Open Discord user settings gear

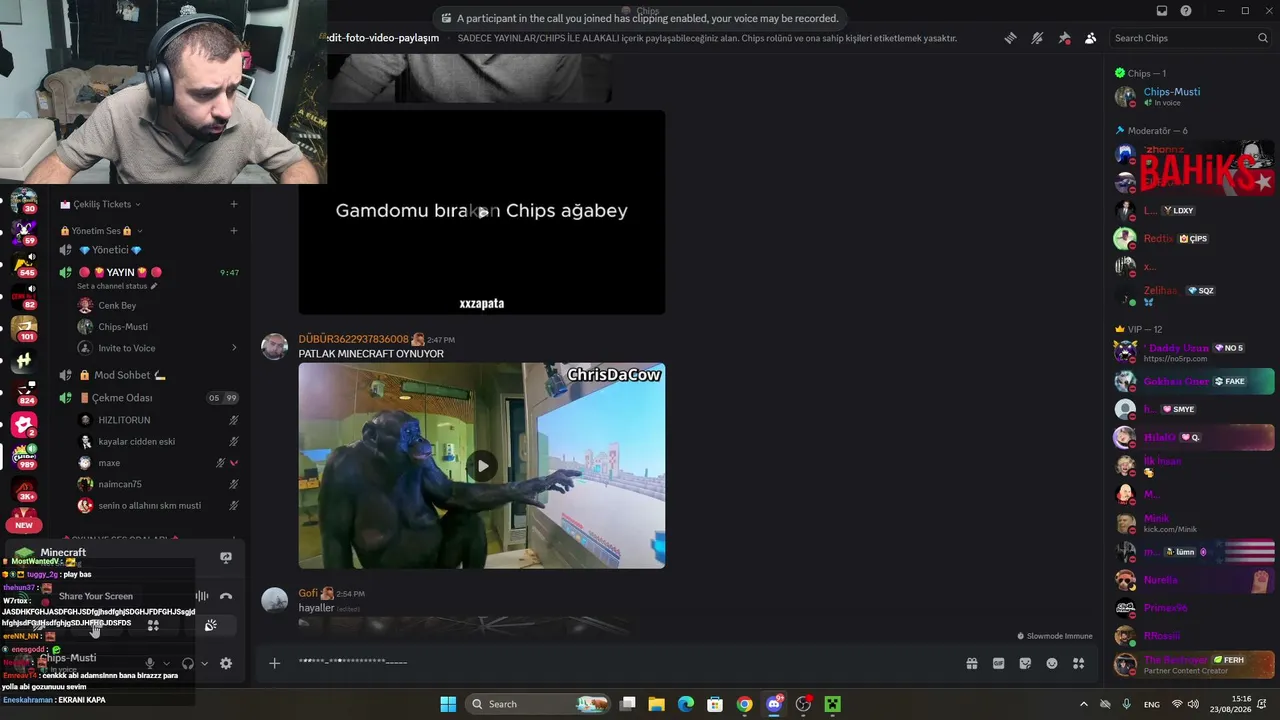pyautogui.click(x=226, y=663)
